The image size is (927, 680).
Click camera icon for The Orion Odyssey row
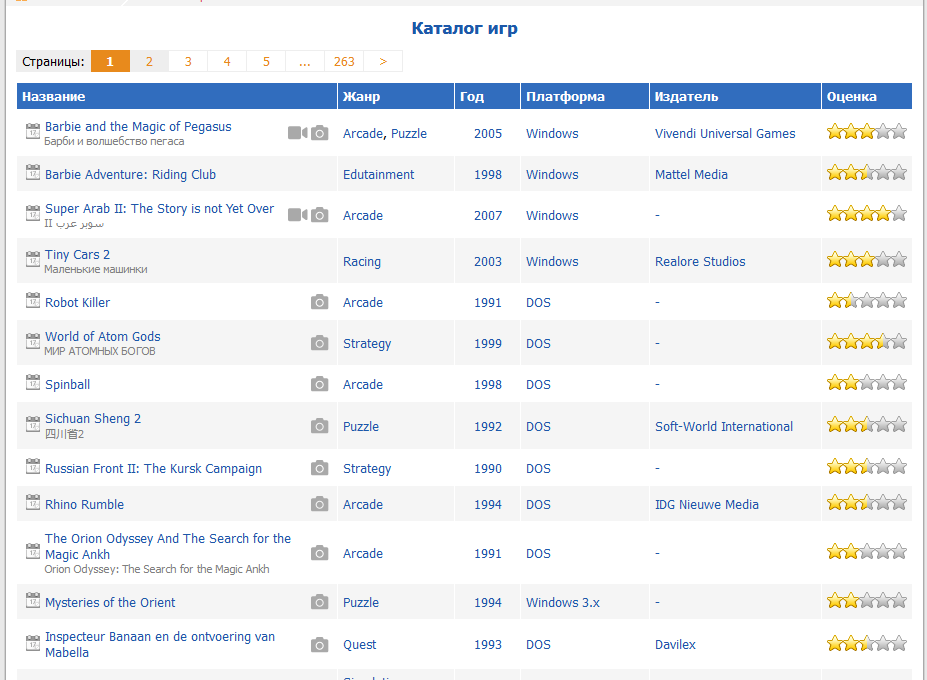click(x=319, y=553)
